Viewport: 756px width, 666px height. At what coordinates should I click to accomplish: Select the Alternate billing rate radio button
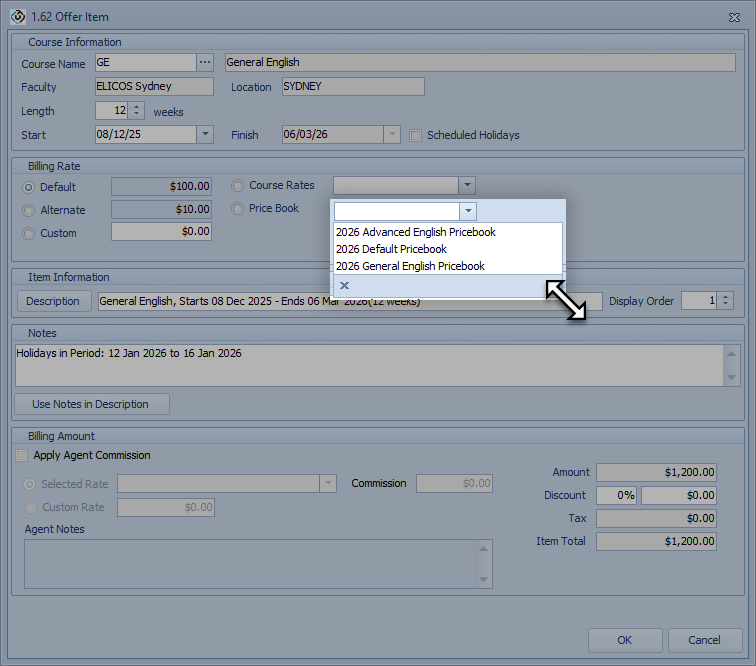pyautogui.click(x=28, y=210)
